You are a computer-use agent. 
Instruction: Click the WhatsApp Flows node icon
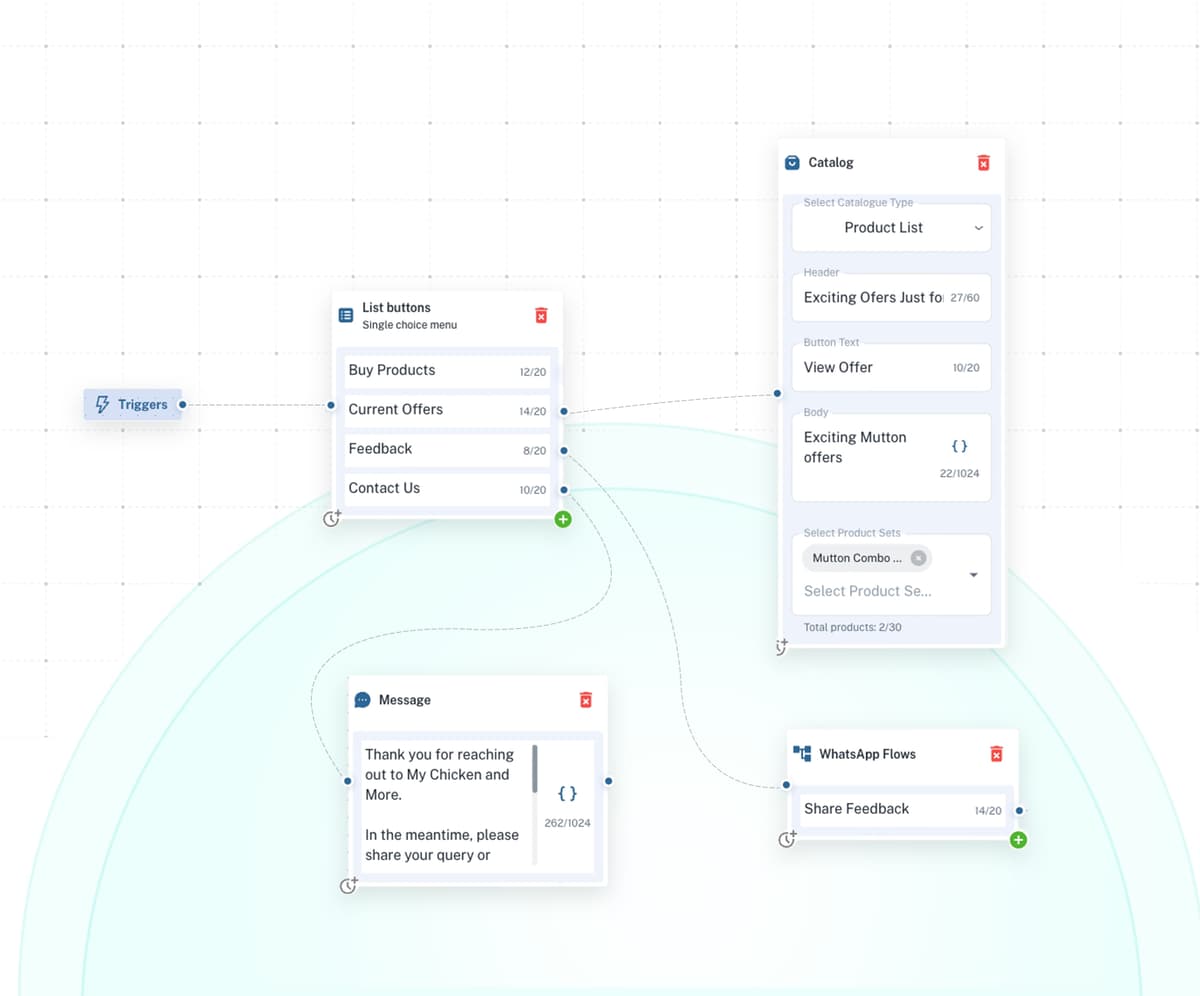pyautogui.click(x=802, y=754)
